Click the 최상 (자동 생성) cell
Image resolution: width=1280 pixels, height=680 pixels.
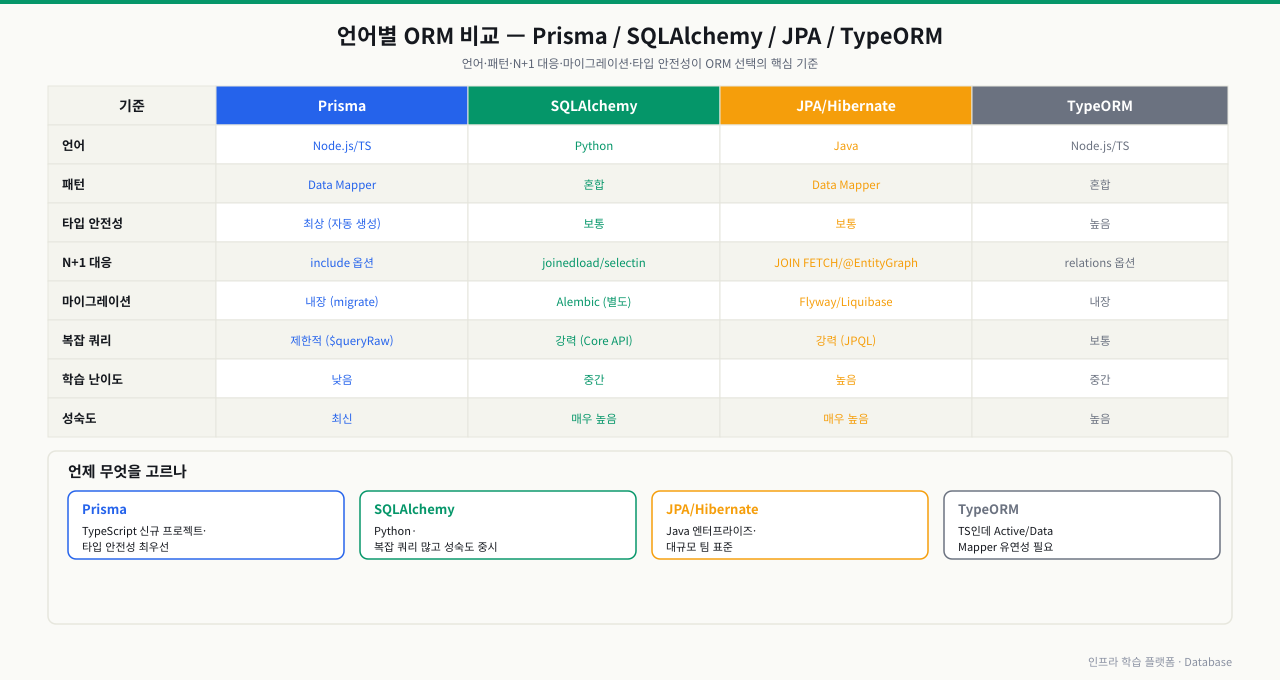click(342, 223)
